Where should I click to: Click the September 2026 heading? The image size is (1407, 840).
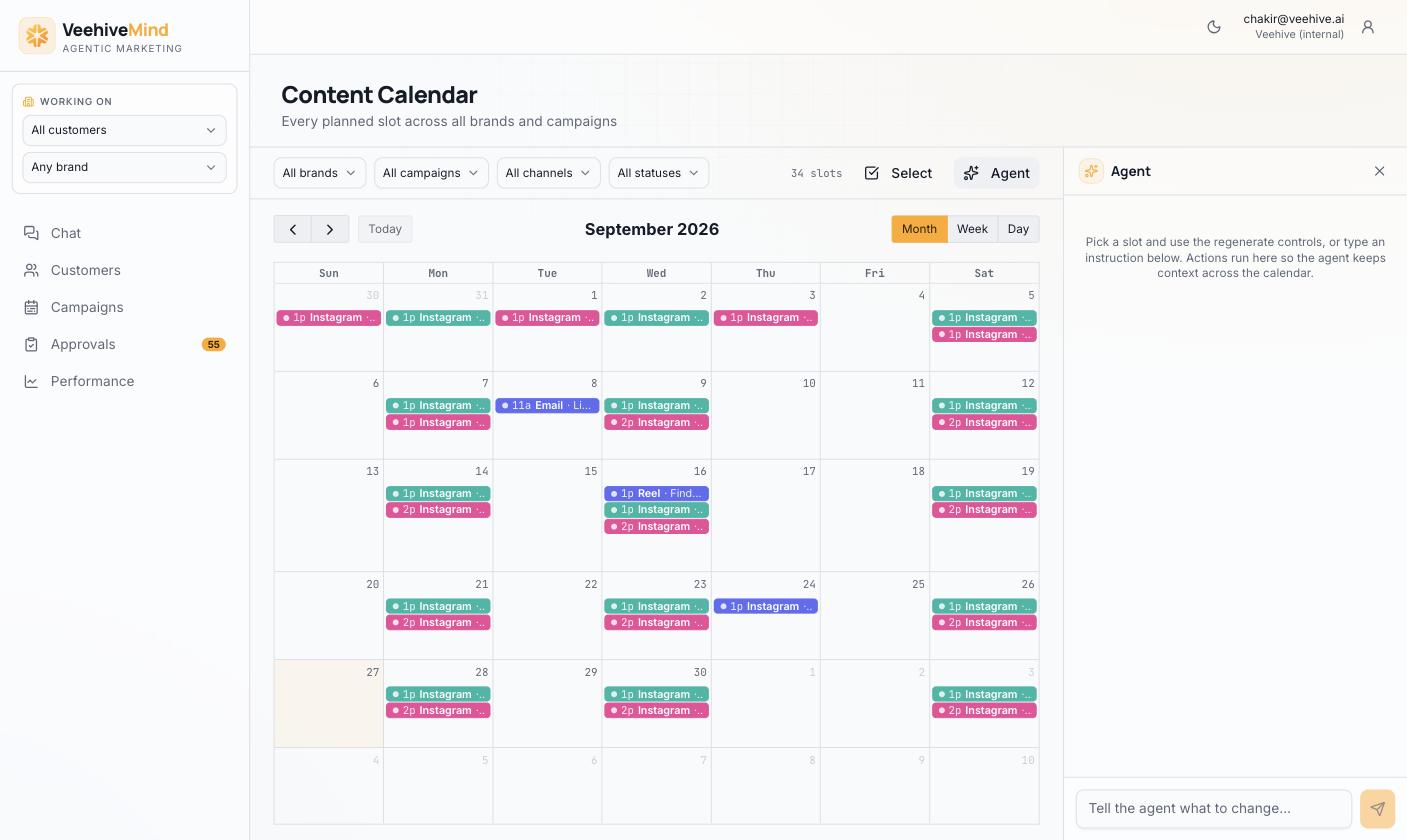pos(652,229)
